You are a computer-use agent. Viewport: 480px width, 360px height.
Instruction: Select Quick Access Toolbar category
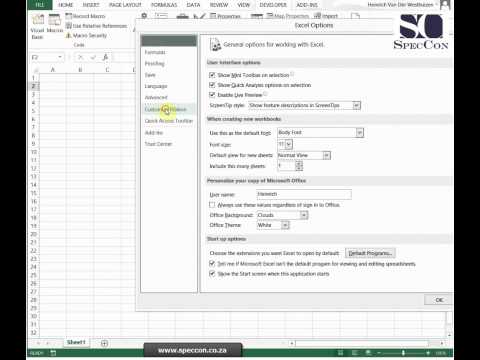coord(169,121)
